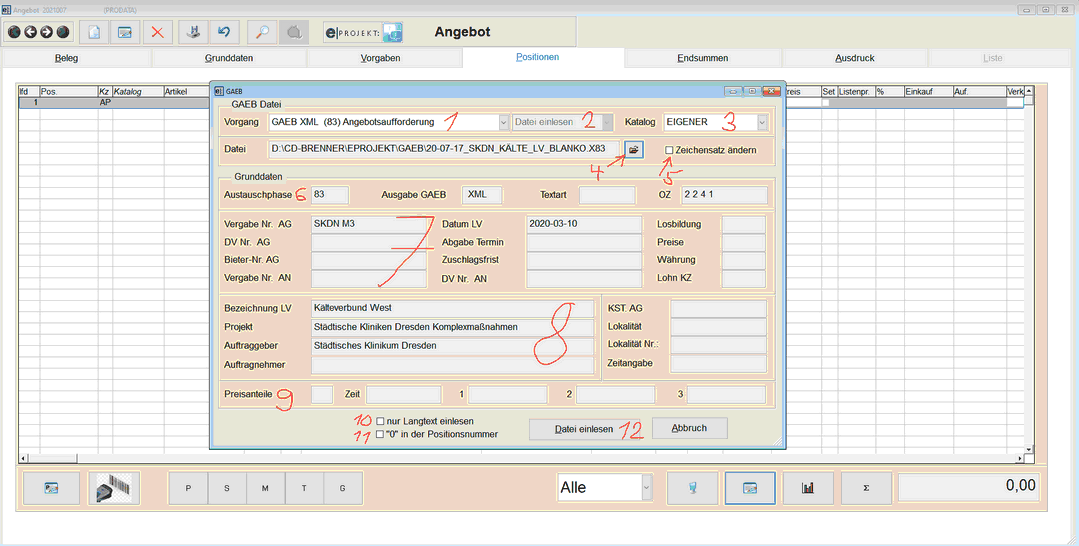Open the Grunddaten tab
Image resolution: width=1079 pixels, height=546 pixels.
pos(228,58)
